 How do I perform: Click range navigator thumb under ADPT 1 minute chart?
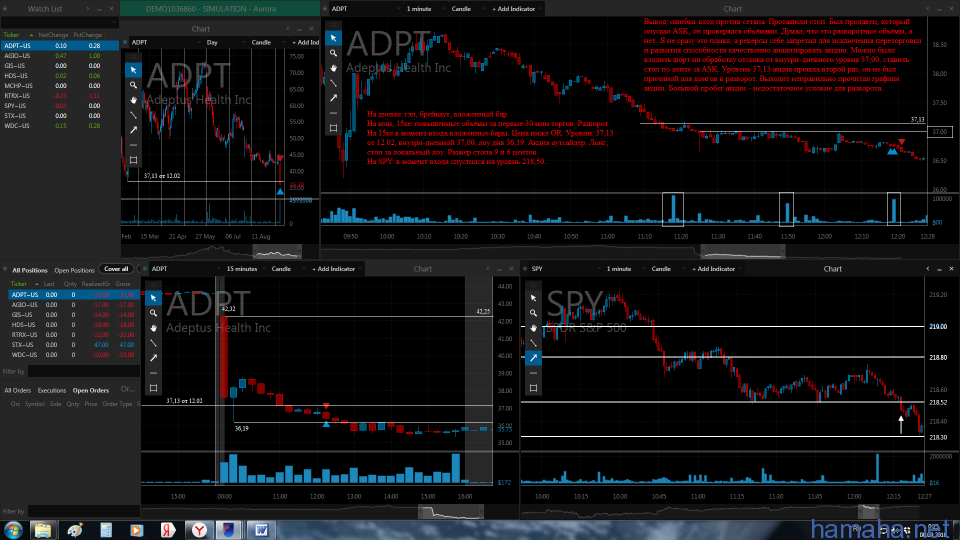(x=743, y=251)
